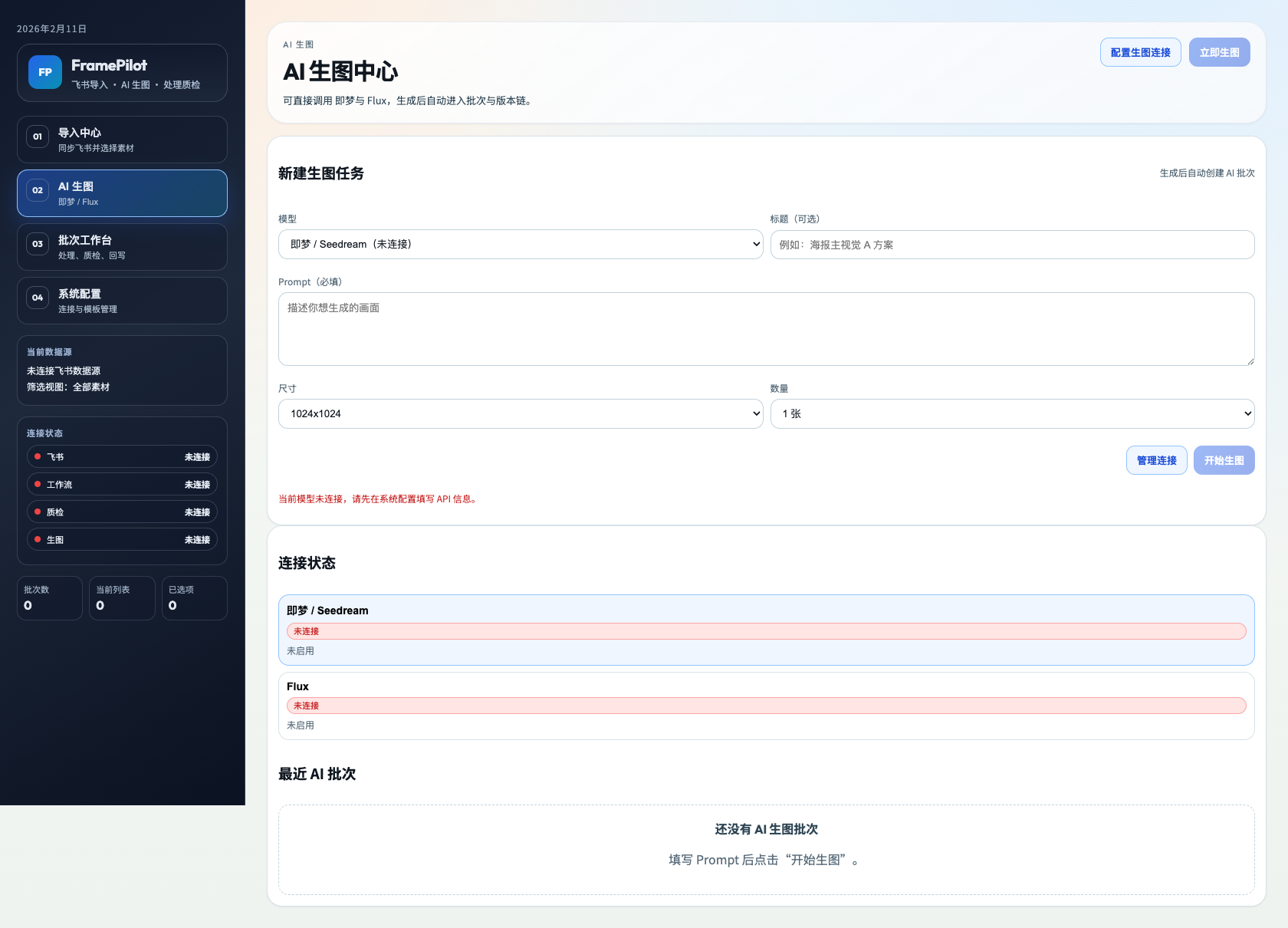
Task: Click the red status dot beside 生图
Action: 37,539
